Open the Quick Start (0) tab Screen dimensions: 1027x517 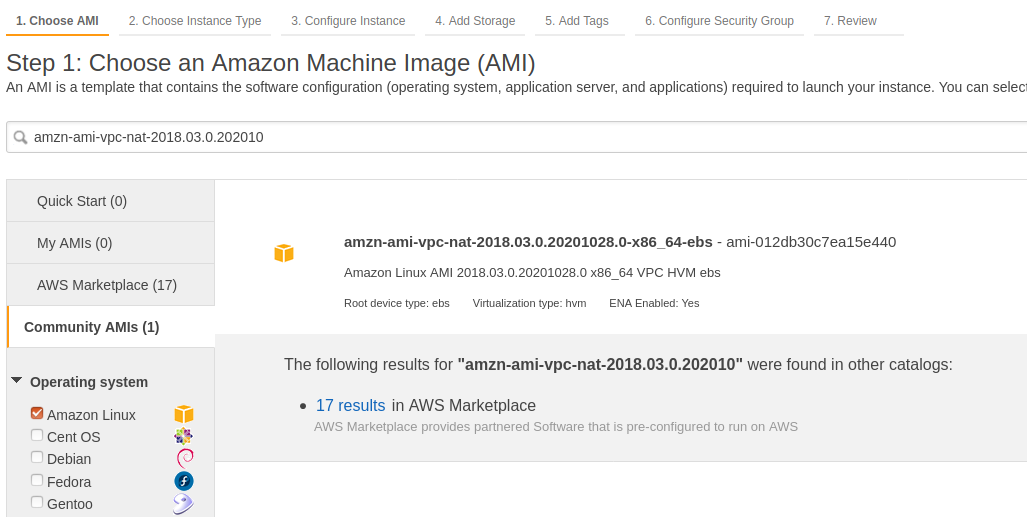82,201
